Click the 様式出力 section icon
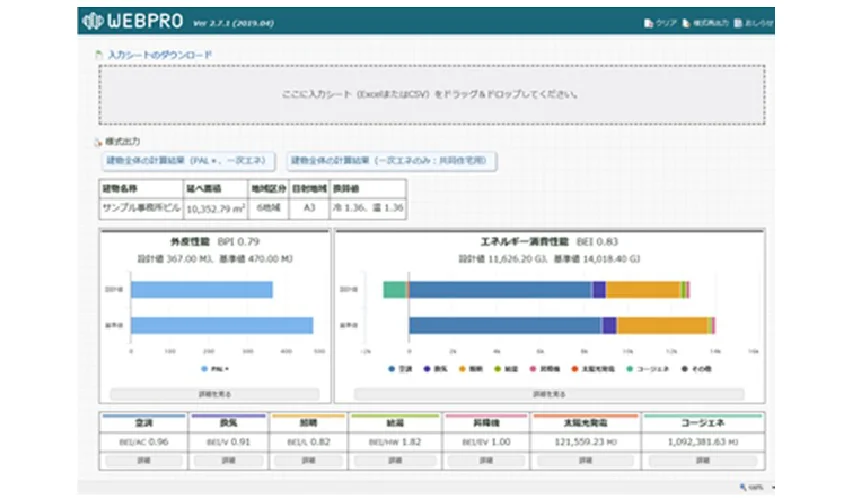The width and height of the screenshot is (850, 500). coord(97,141)
